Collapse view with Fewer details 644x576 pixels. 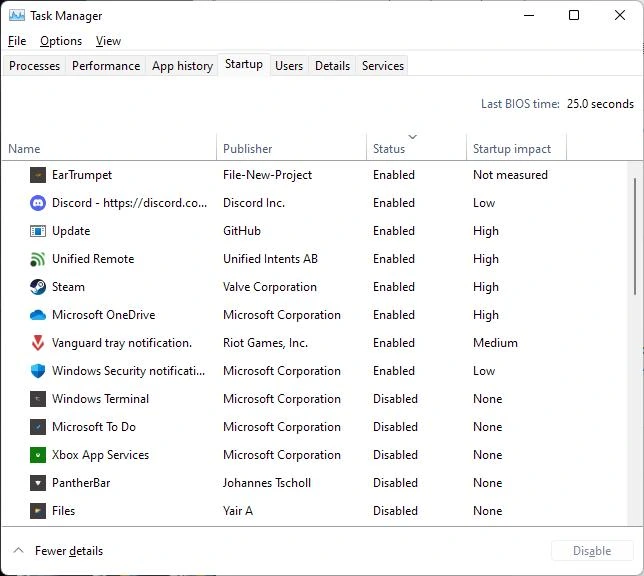58,551
